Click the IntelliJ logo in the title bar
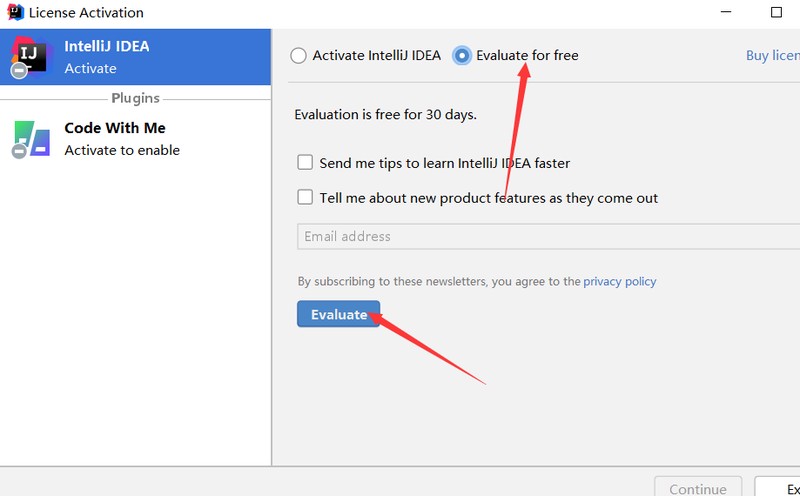 coord(15,11)
